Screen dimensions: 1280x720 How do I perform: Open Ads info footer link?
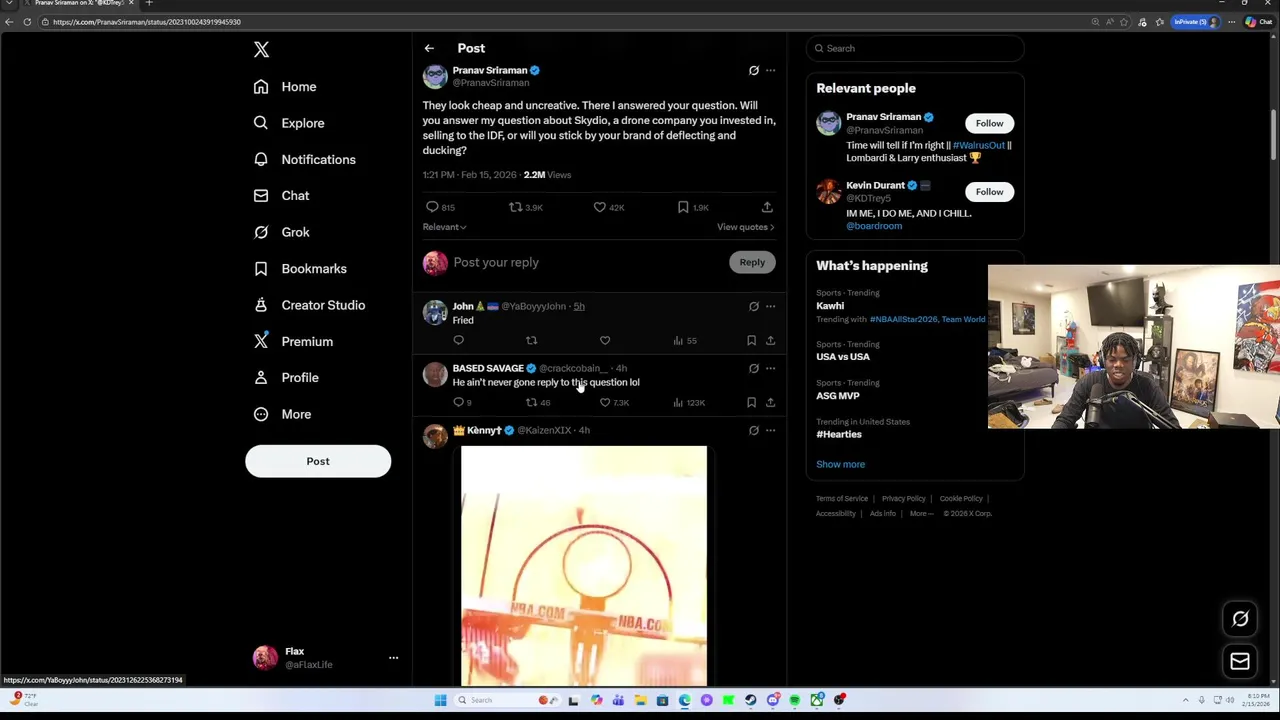pos(883,514)
